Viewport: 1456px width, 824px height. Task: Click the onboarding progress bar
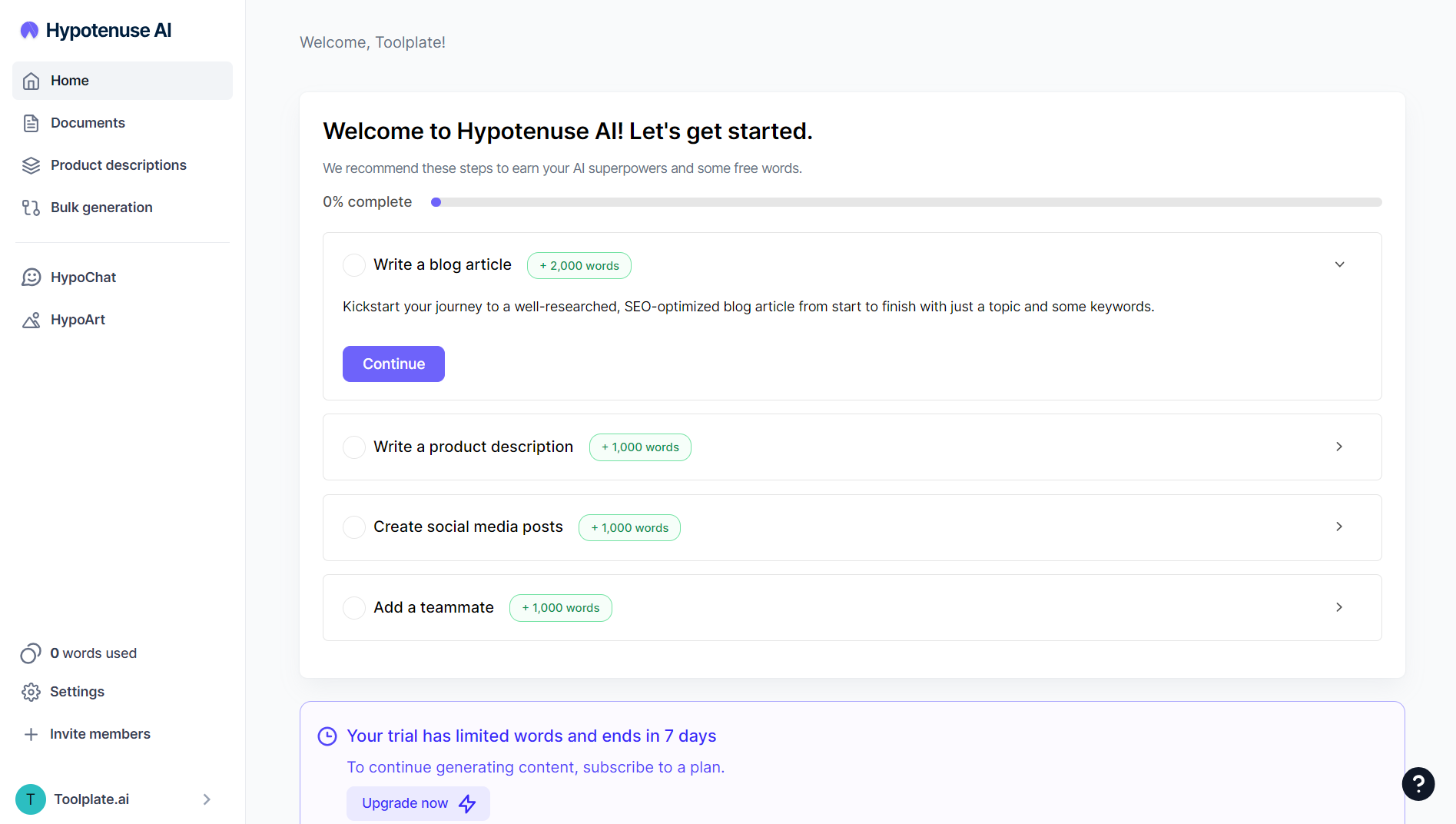(907, 202)
